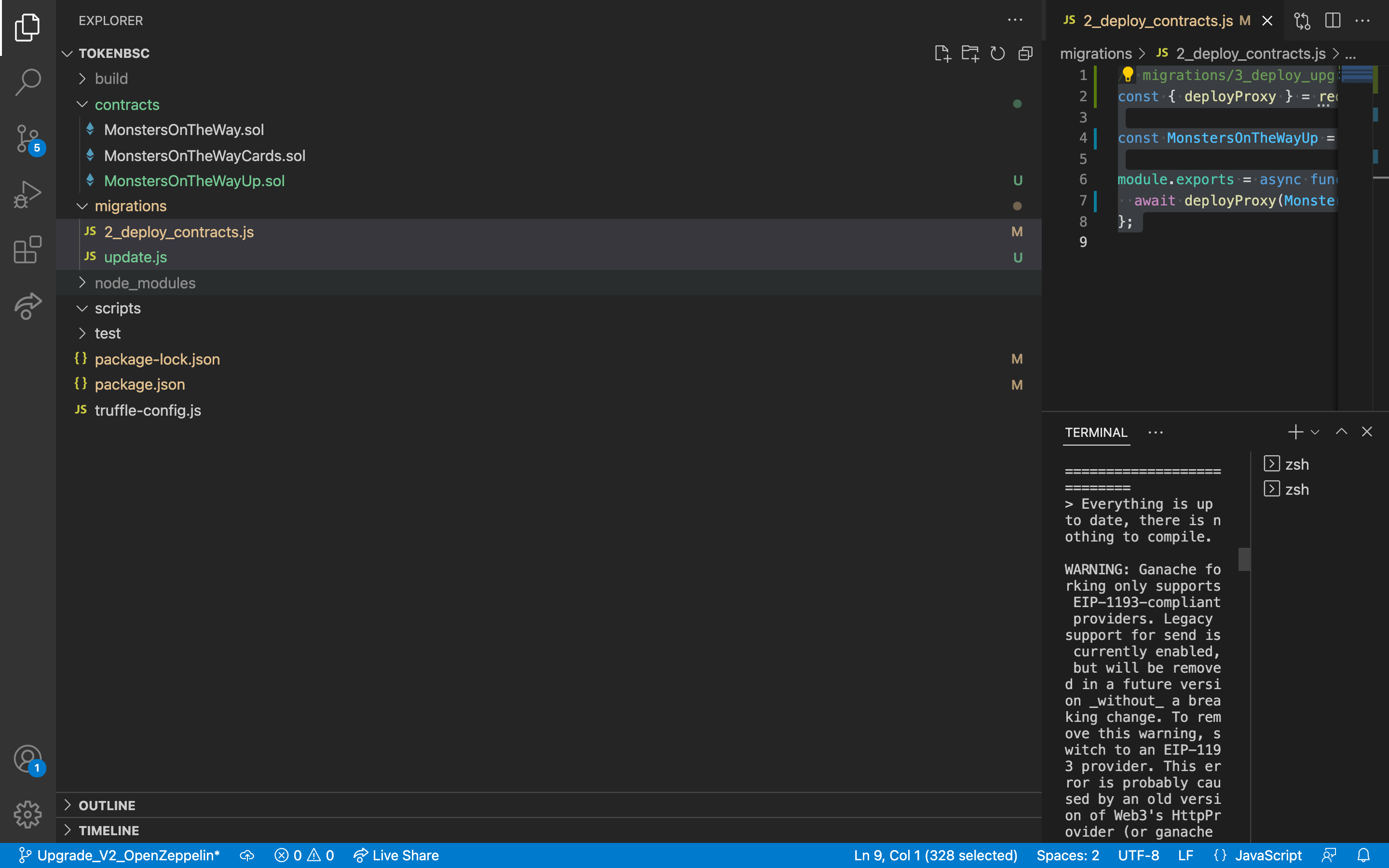Open MonstersOnTheWayUp.sol contract file
The height and width of the screenshot is (868, 1389).
pyautogui.click(x=194, y=181)
